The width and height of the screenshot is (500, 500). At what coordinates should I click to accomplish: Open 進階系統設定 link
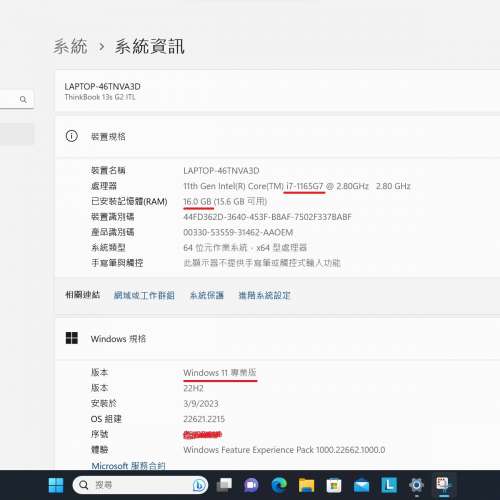tap(264, 295)
